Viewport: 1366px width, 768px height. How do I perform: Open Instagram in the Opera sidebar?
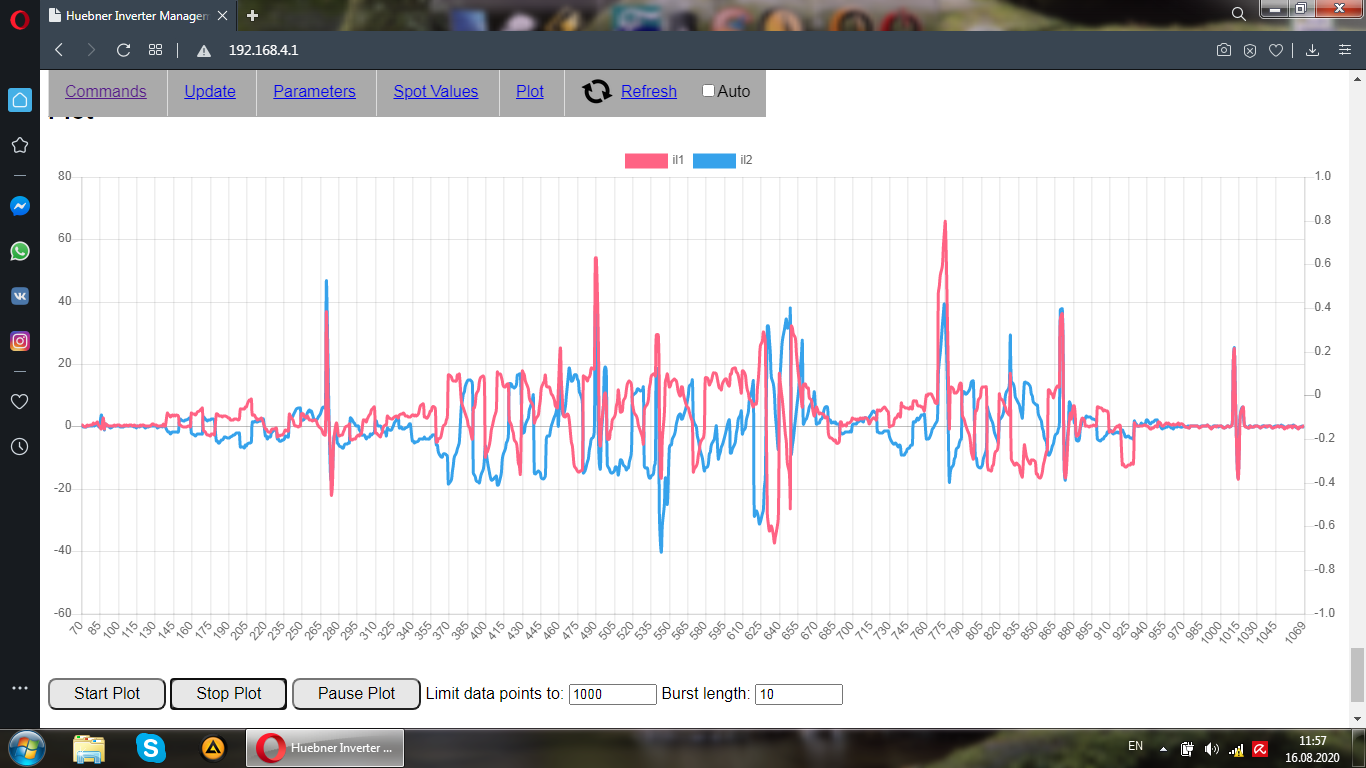tap(19, 341)
